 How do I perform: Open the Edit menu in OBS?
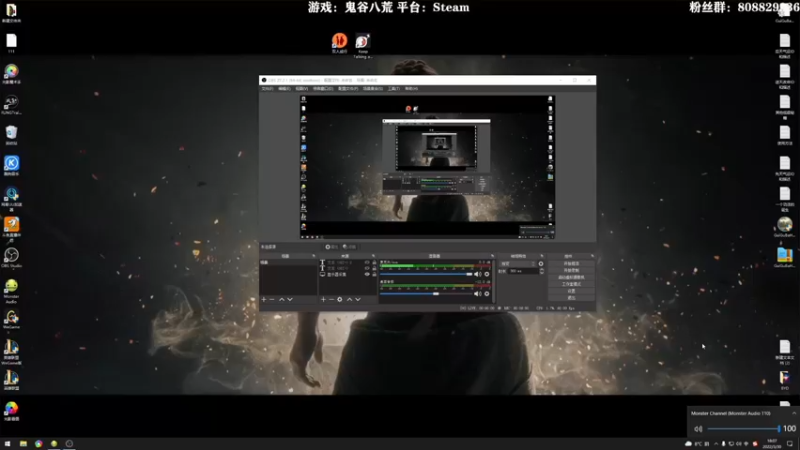tap(284, 89)
